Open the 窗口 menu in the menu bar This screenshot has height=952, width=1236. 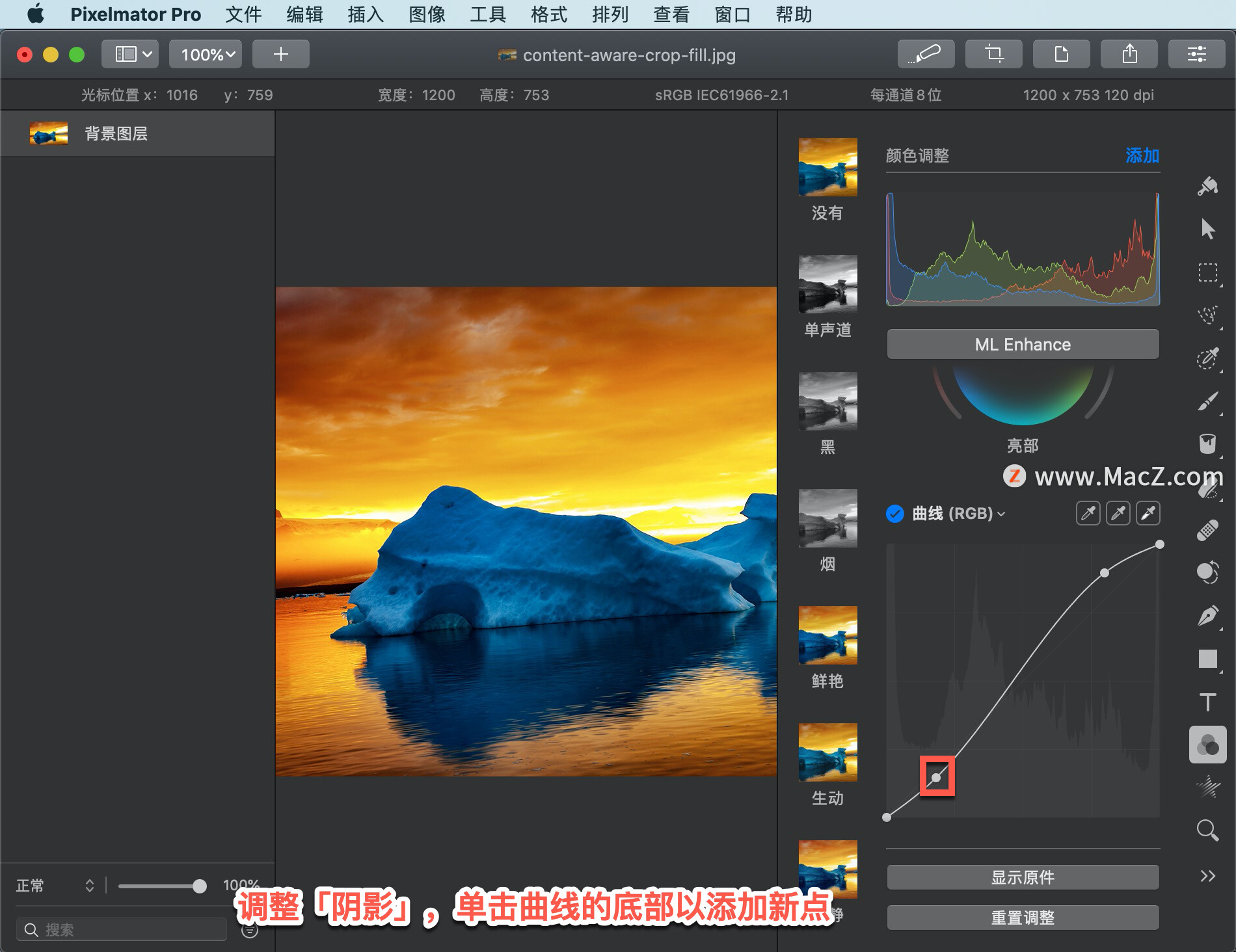[x=732, y=14]
